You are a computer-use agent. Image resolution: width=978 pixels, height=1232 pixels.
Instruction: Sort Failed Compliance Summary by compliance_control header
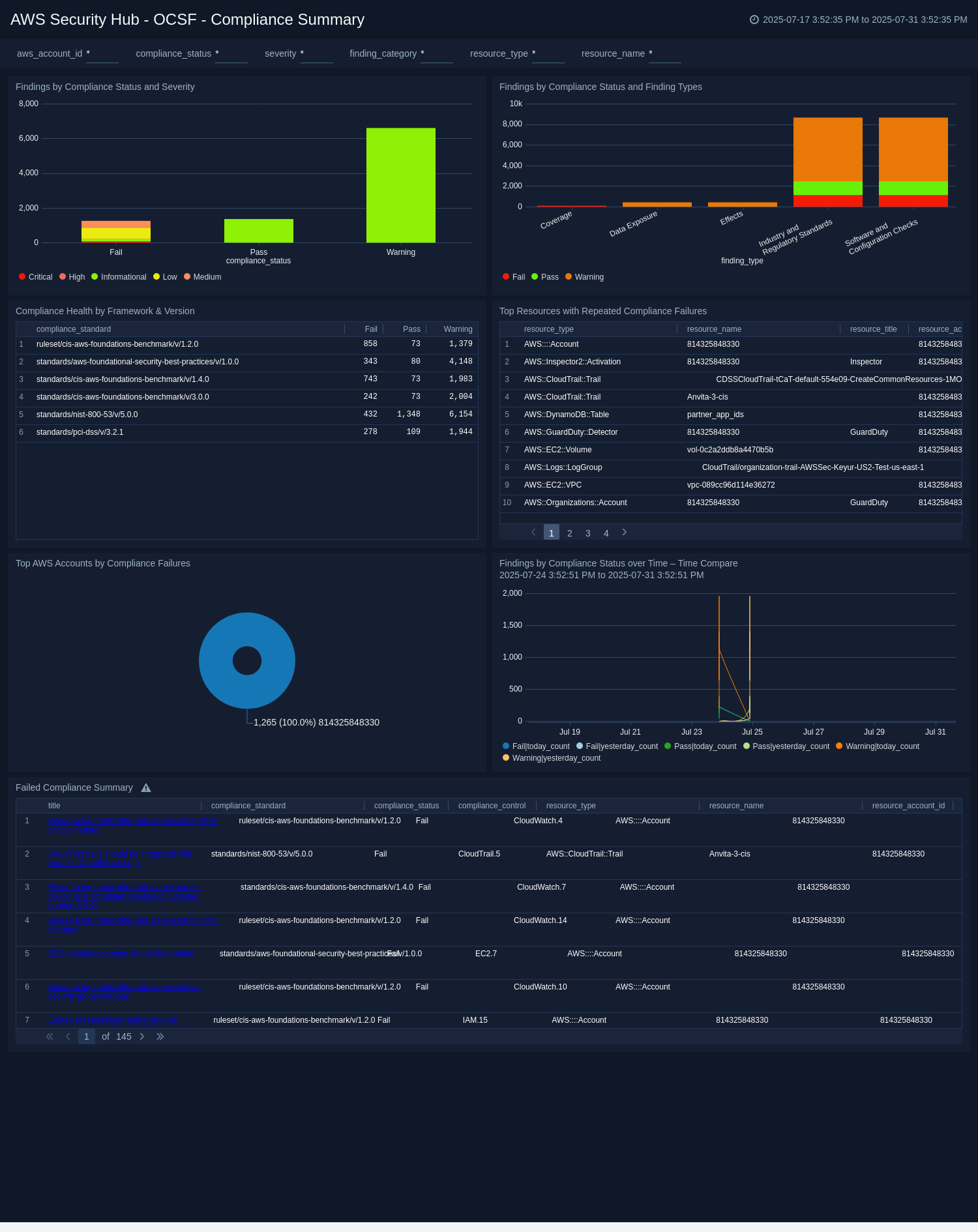tap(492, 806)
